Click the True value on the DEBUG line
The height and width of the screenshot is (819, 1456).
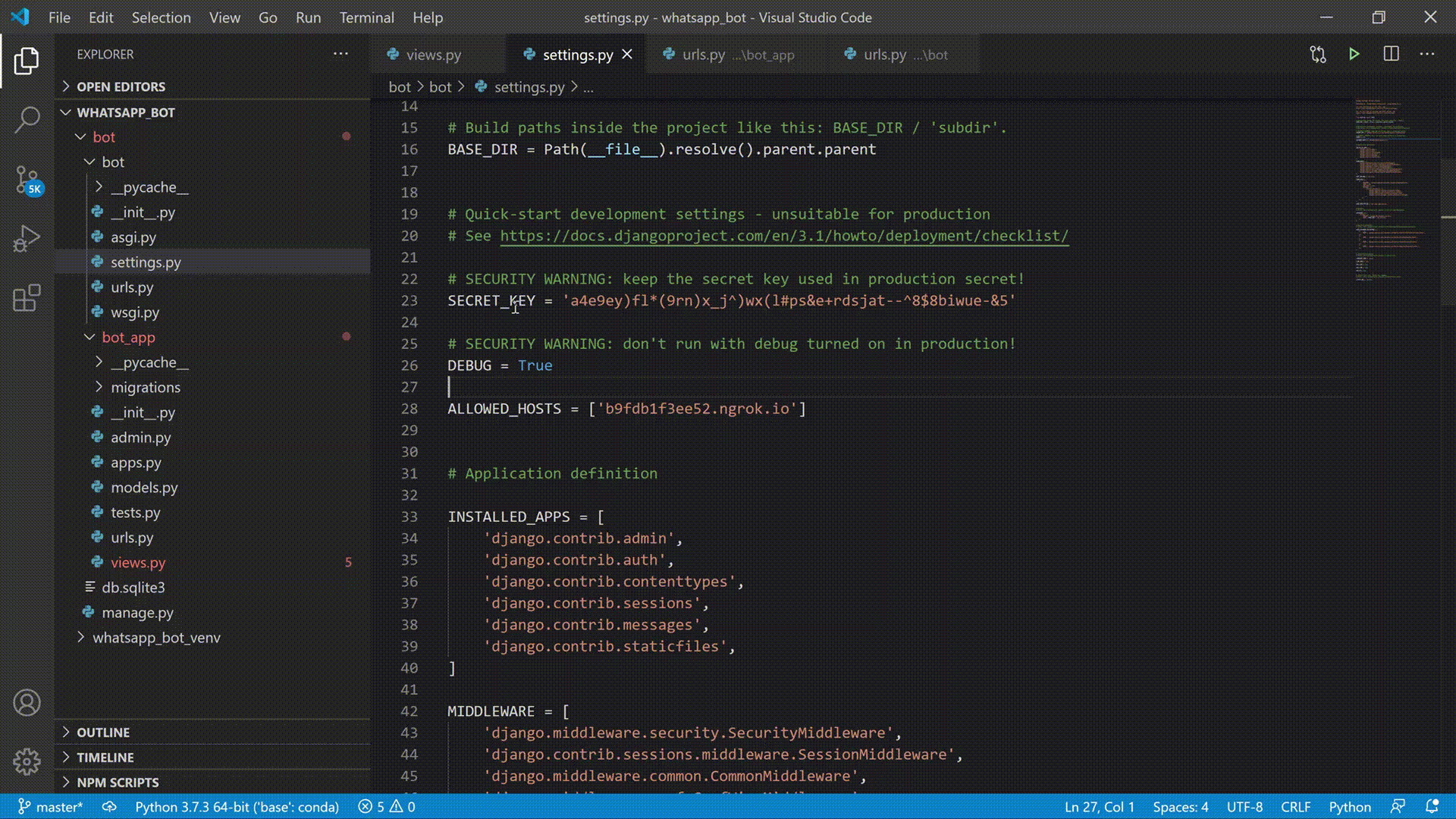click(x=535, y=366)
